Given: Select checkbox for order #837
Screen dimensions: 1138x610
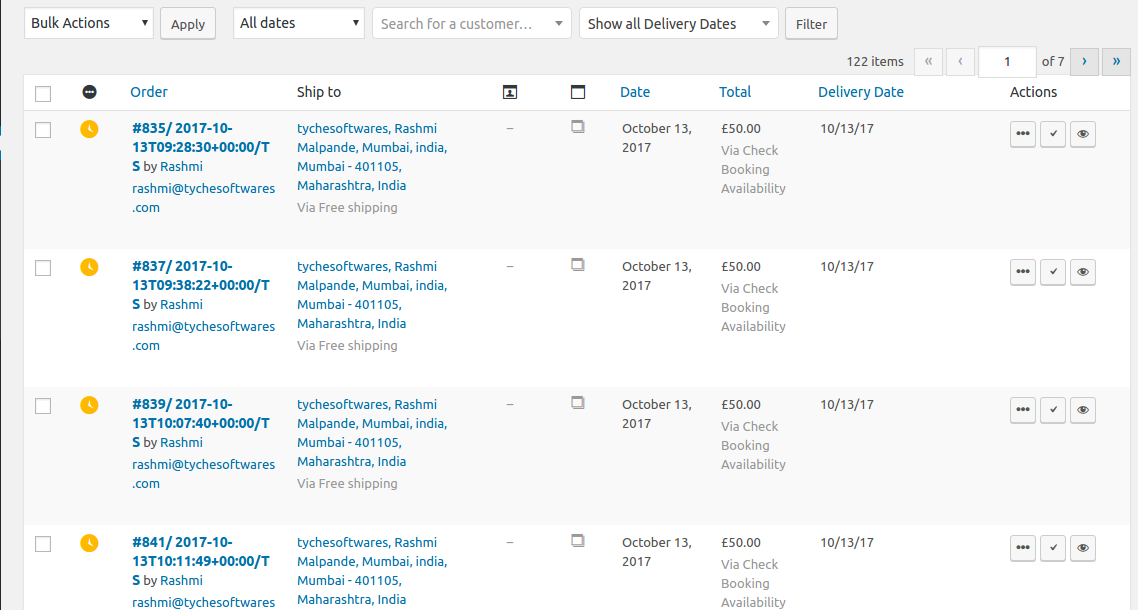Looking at the screenshot, I should [x=43, y=268].
